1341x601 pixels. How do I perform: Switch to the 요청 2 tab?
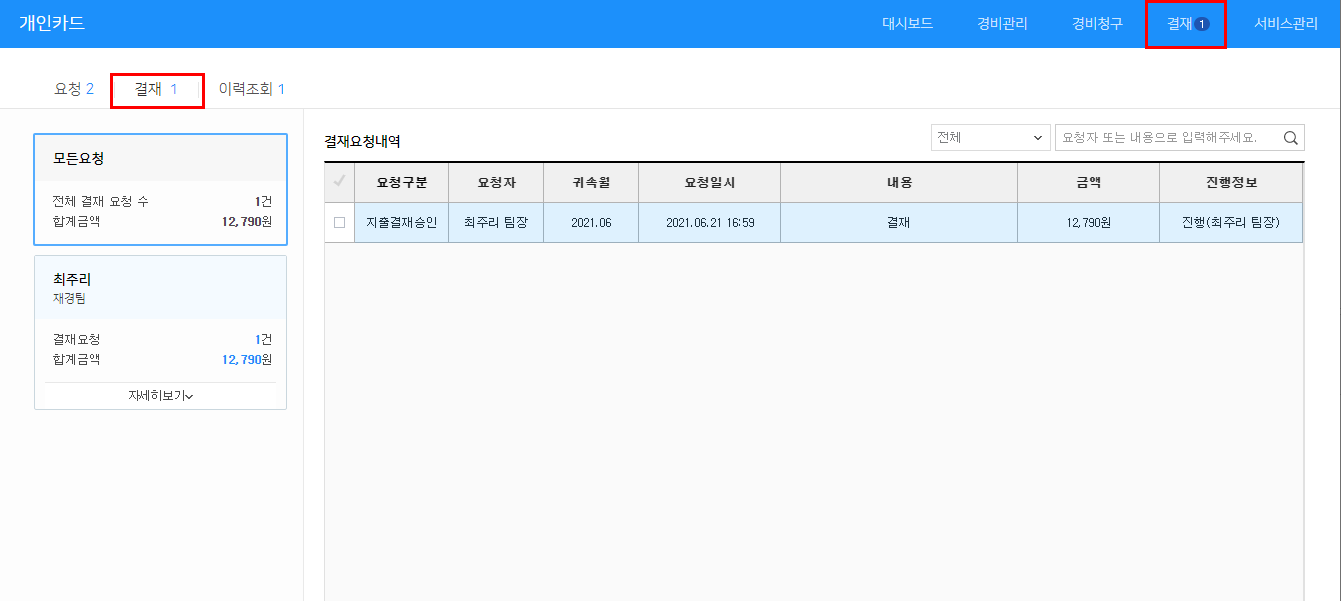click(74, 89)
